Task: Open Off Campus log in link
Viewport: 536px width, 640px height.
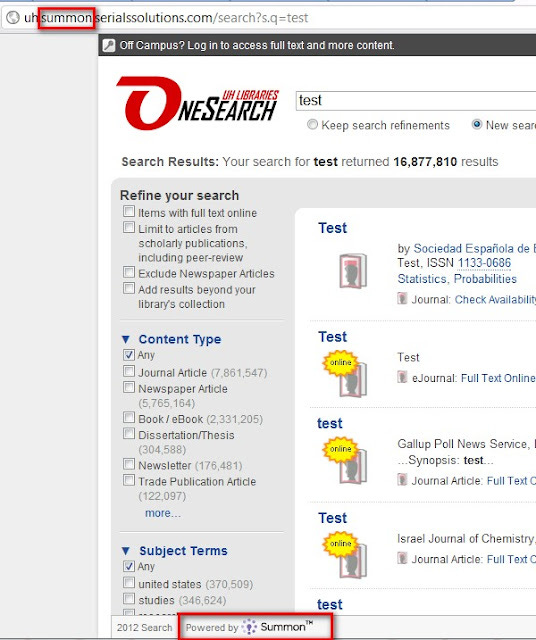Action: click(257, 45)
